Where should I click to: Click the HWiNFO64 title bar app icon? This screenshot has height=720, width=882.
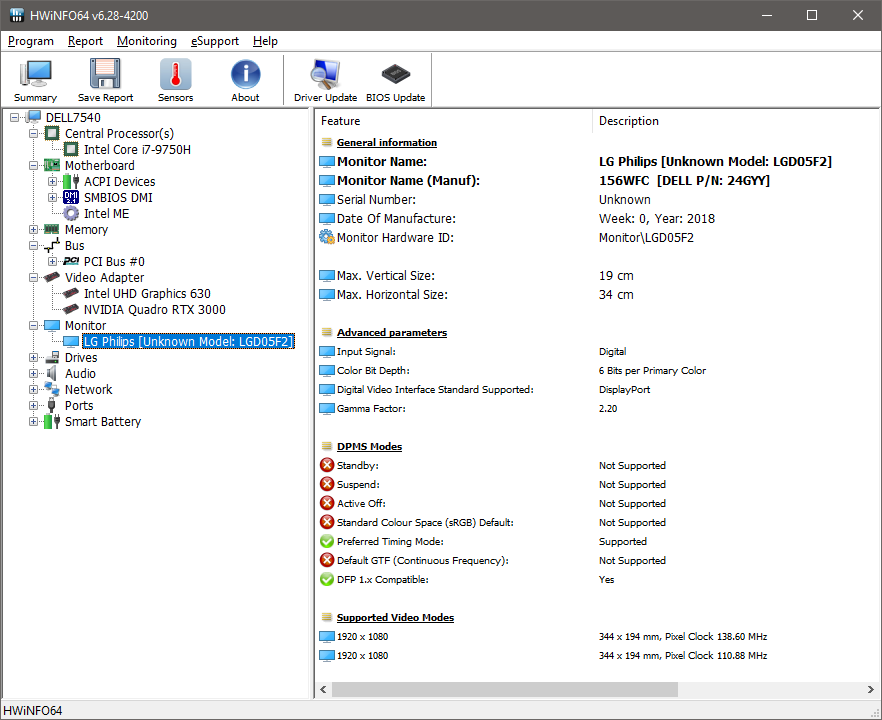click(17, 15)
